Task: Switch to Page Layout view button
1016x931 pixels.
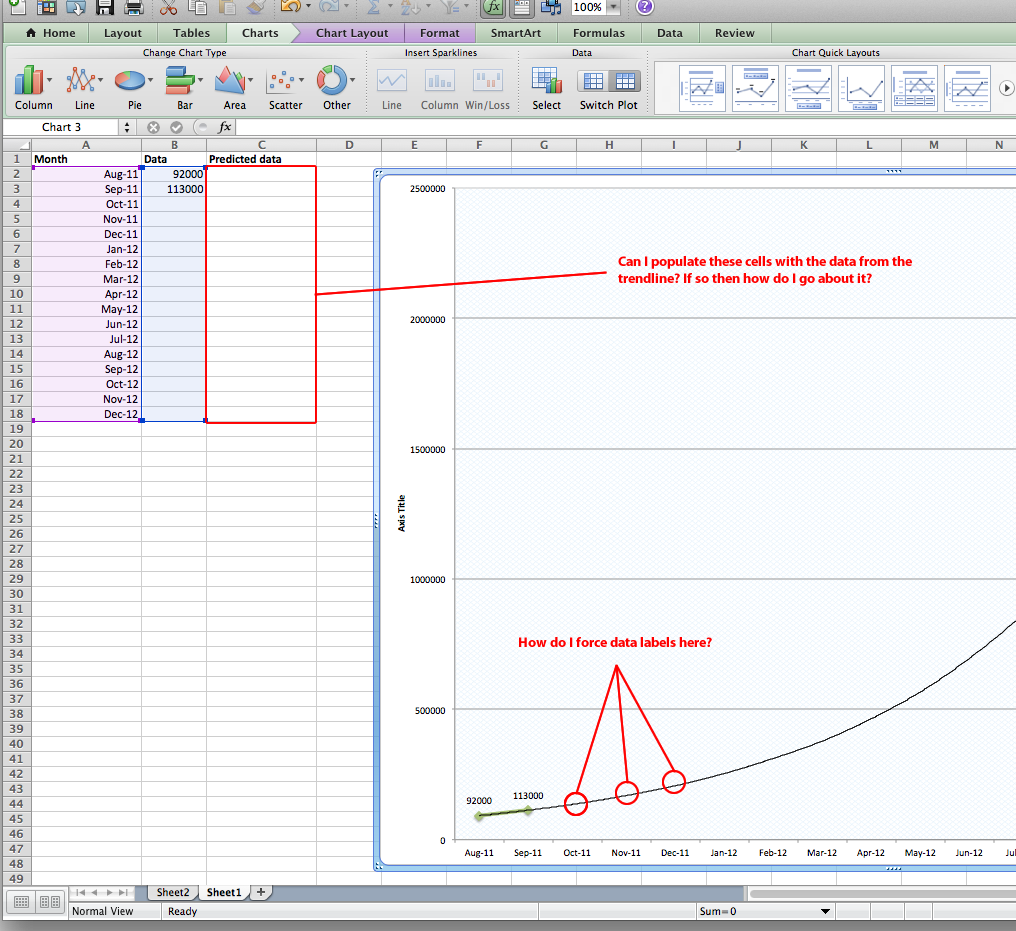Action: [50, 902]
